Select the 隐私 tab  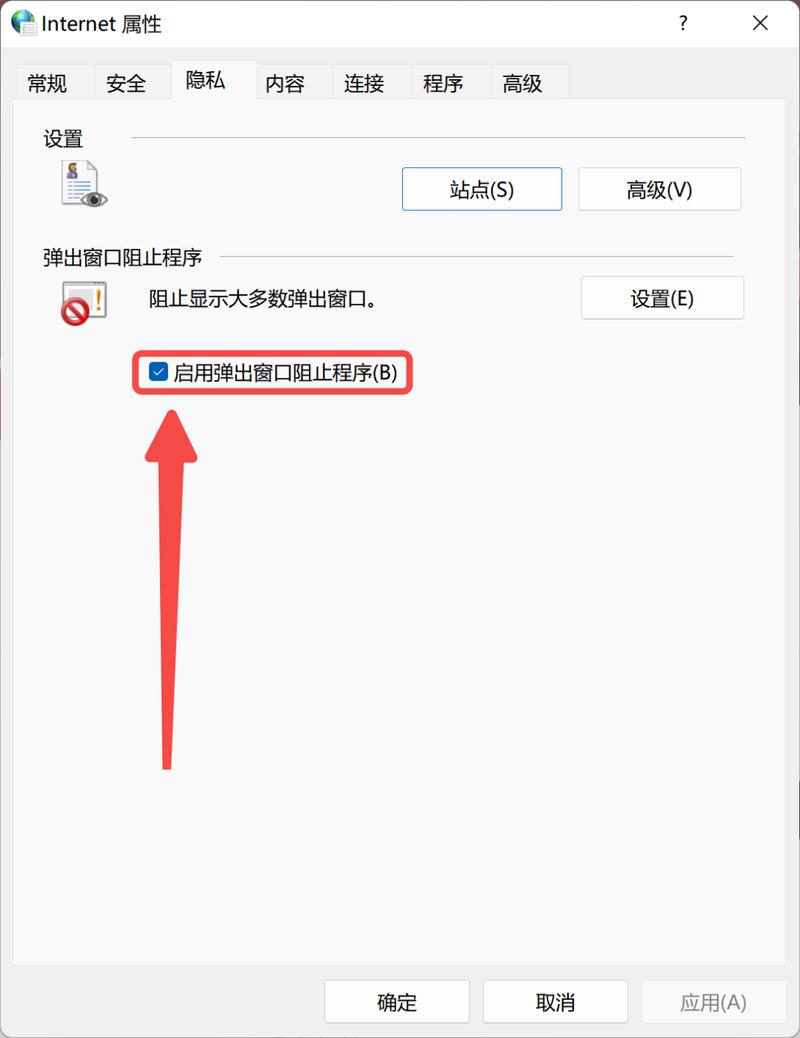pos(205,80)
